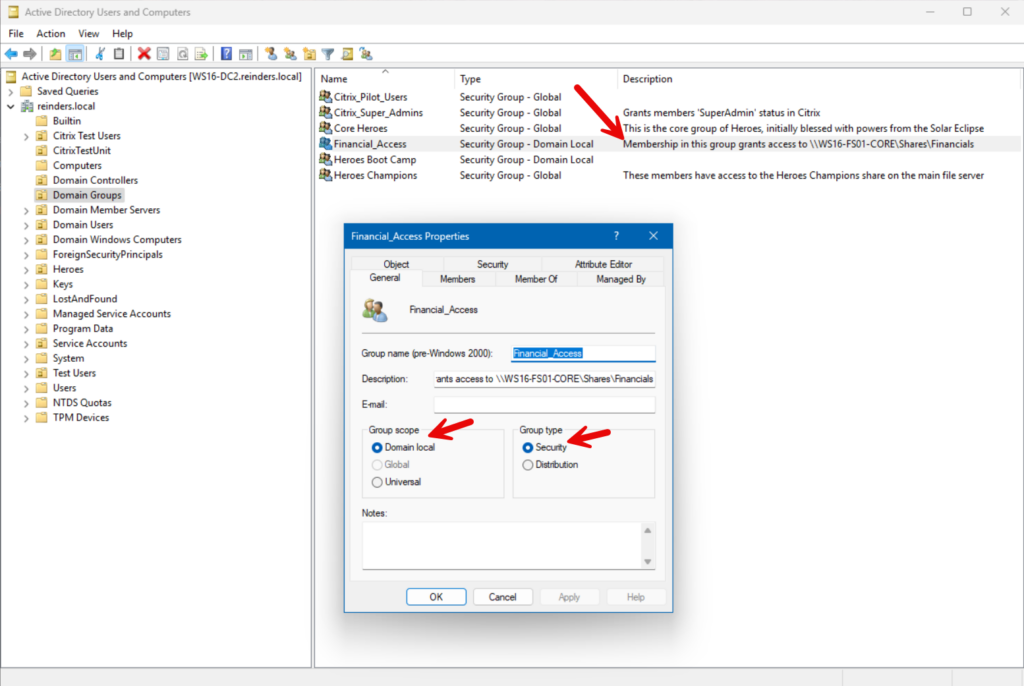Select the Heroes Boot Camp group row
The width and height of the screenshot is (1024, 686).
[669, 159]
